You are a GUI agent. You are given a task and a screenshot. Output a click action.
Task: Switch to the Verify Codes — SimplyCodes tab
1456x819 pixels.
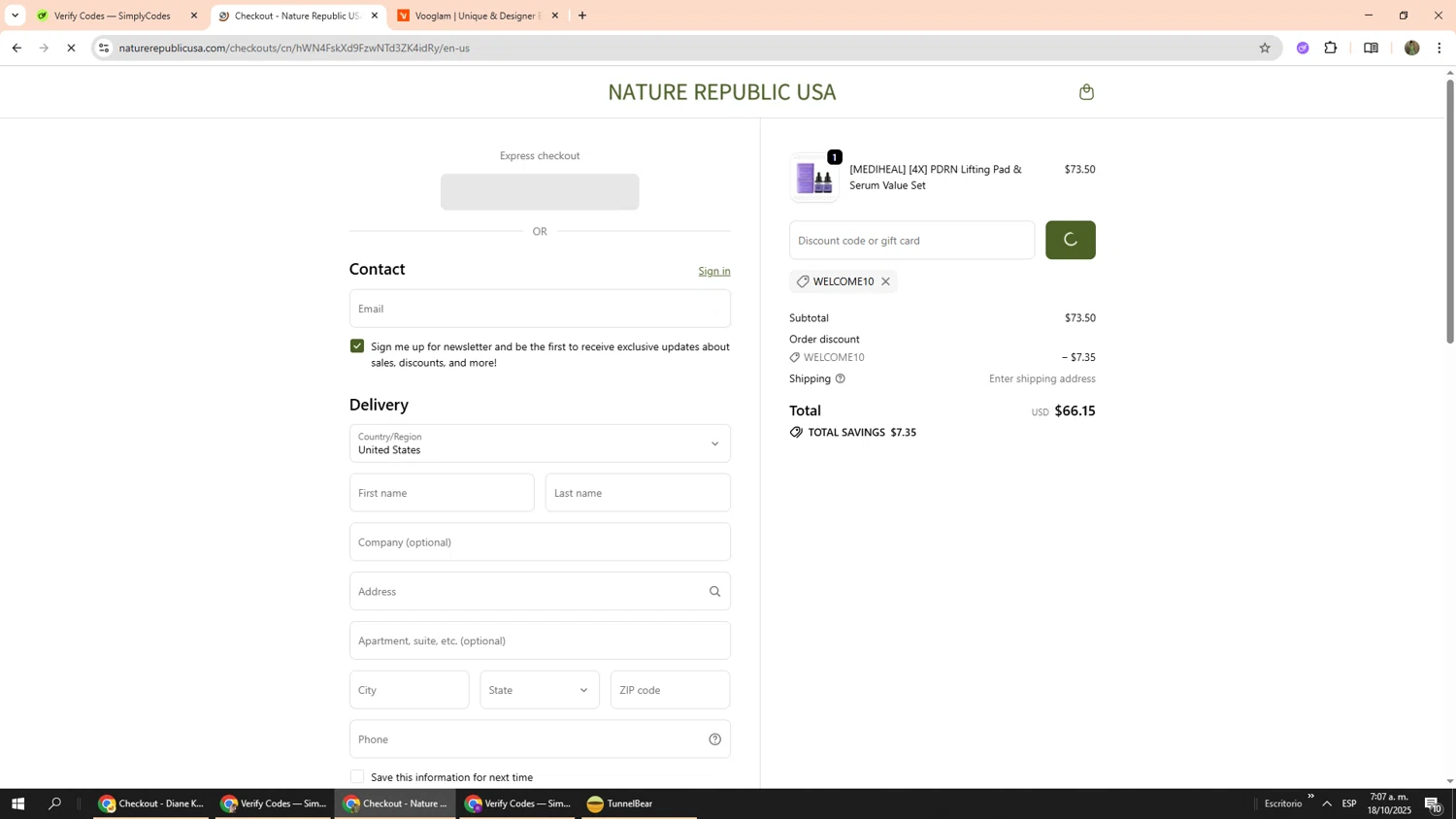[x=112, y=16]
